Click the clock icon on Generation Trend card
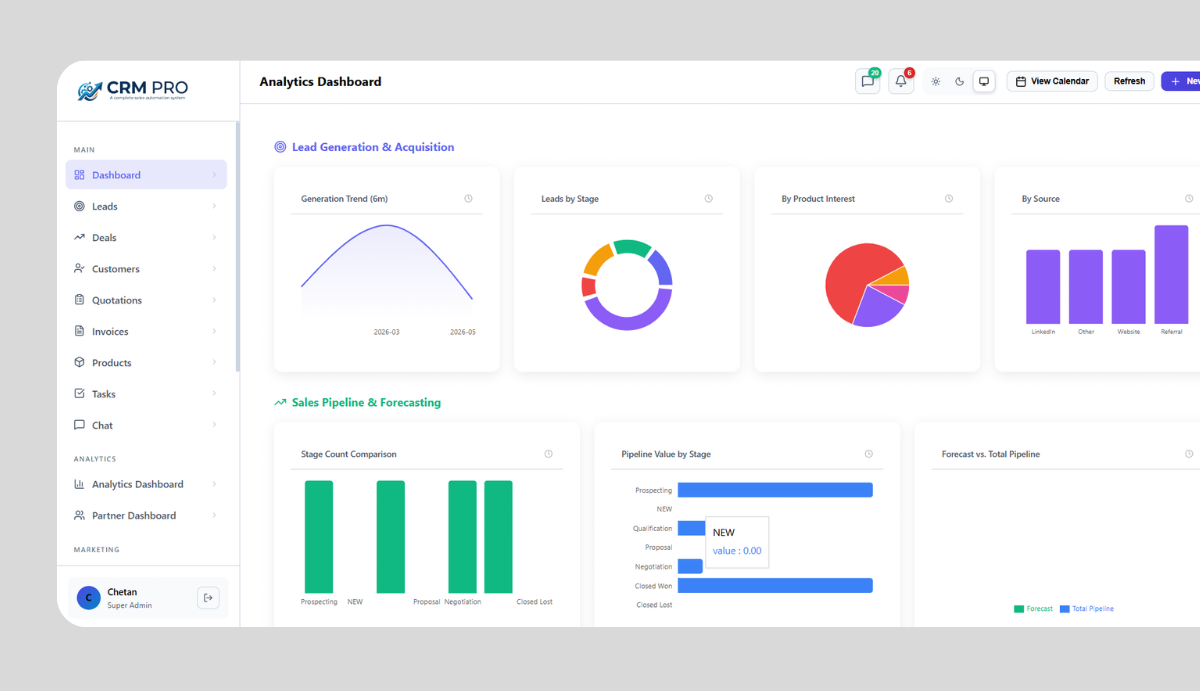Image resolution: width=1200 pixels, height=691 pixels. [x=468, y=199]
